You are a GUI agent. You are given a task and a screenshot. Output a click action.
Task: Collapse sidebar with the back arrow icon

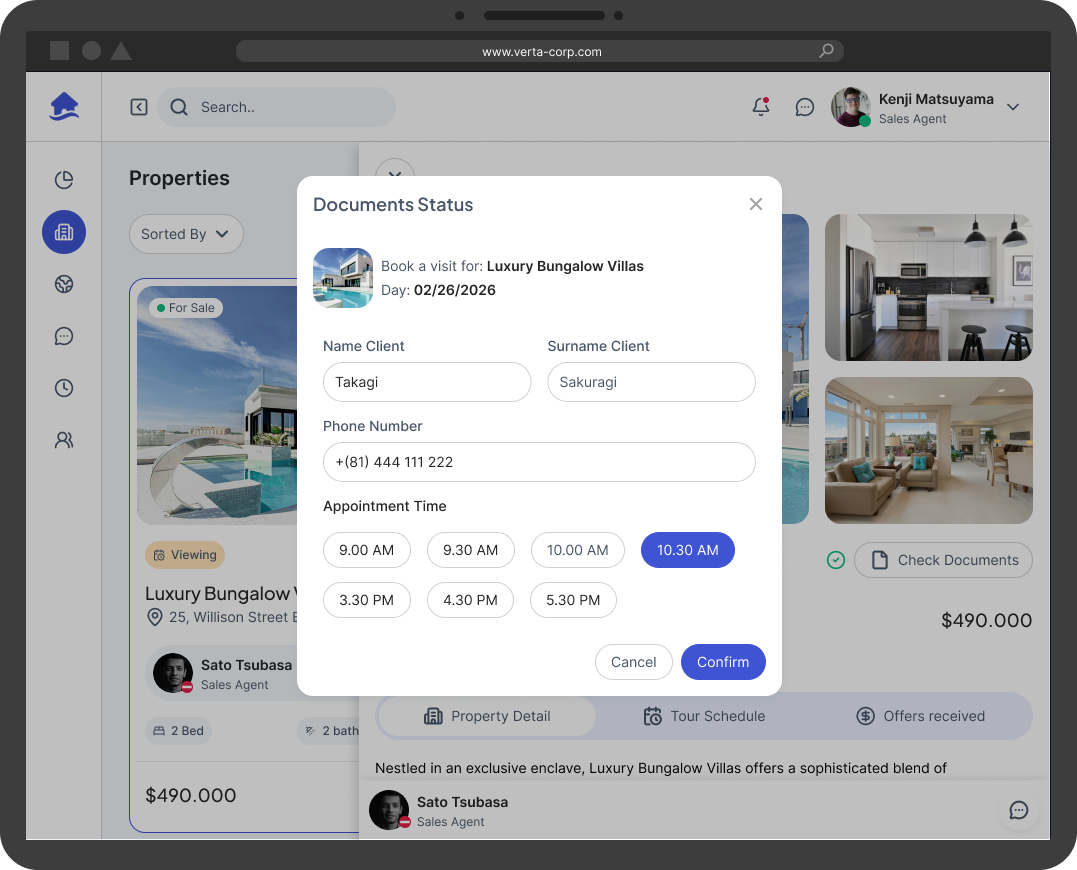[x=139, y=107]
